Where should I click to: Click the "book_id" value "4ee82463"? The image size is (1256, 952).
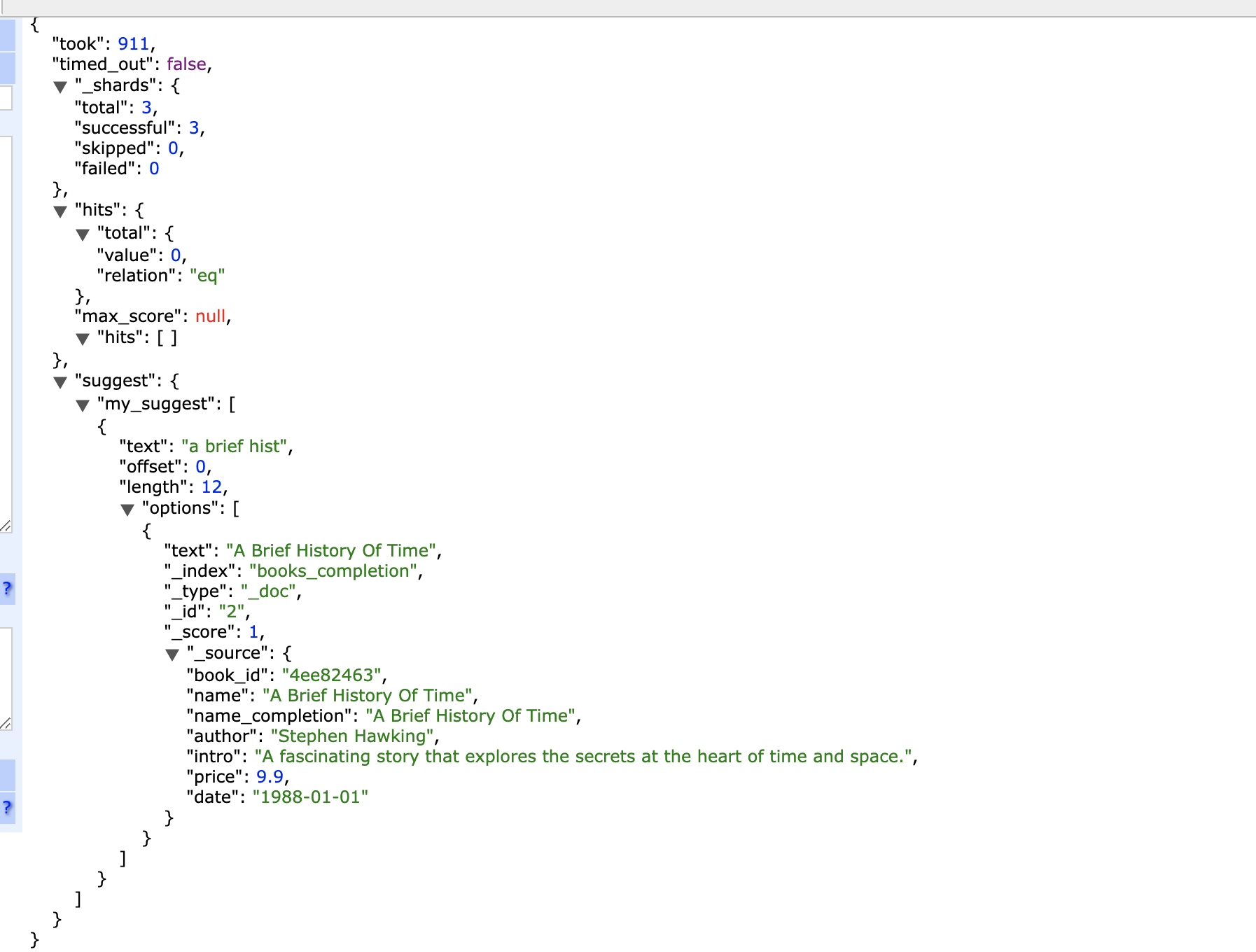(x=332, y=675)
